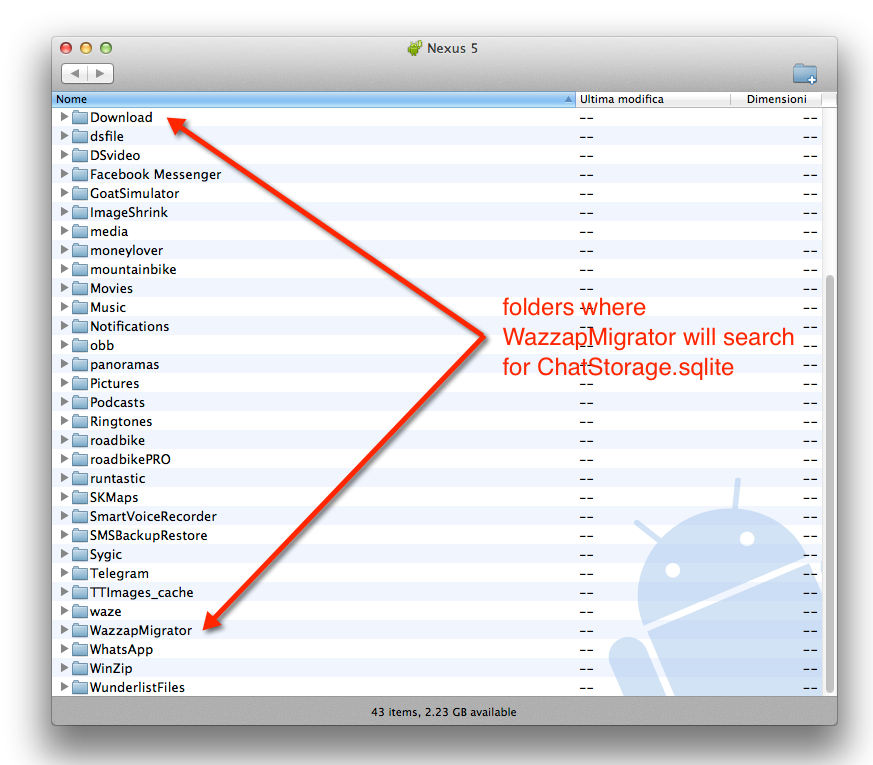Click the ImageShrink folder icon
Screen dimensions: 873x765
point(80,212)
